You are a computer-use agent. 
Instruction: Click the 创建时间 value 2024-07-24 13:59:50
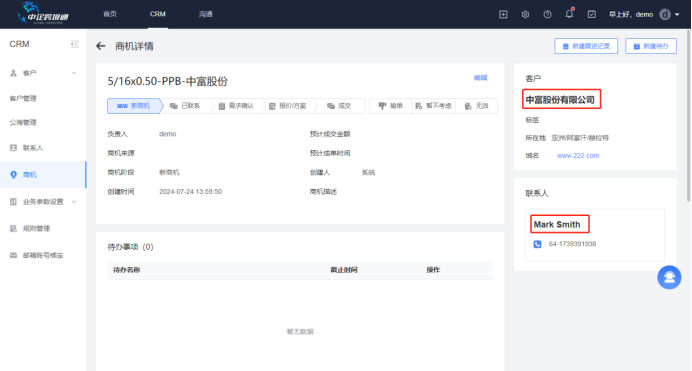click(x=190, y=191)
